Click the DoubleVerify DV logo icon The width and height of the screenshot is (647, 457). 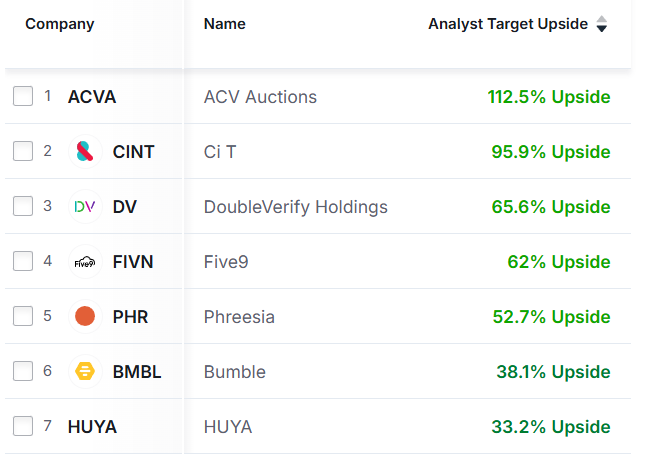tap(86, 207)
